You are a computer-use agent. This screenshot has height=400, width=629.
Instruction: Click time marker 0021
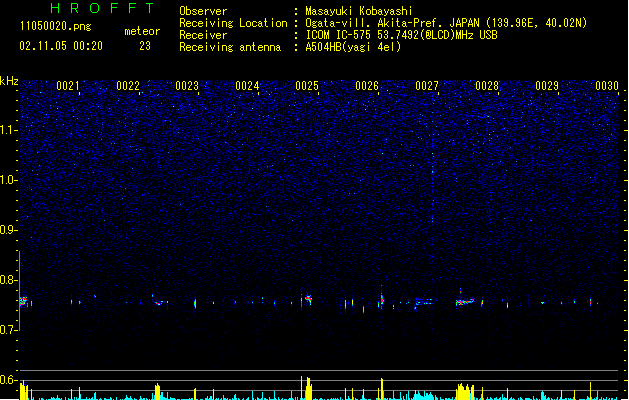pyautogui.click(x=67, y=86)
